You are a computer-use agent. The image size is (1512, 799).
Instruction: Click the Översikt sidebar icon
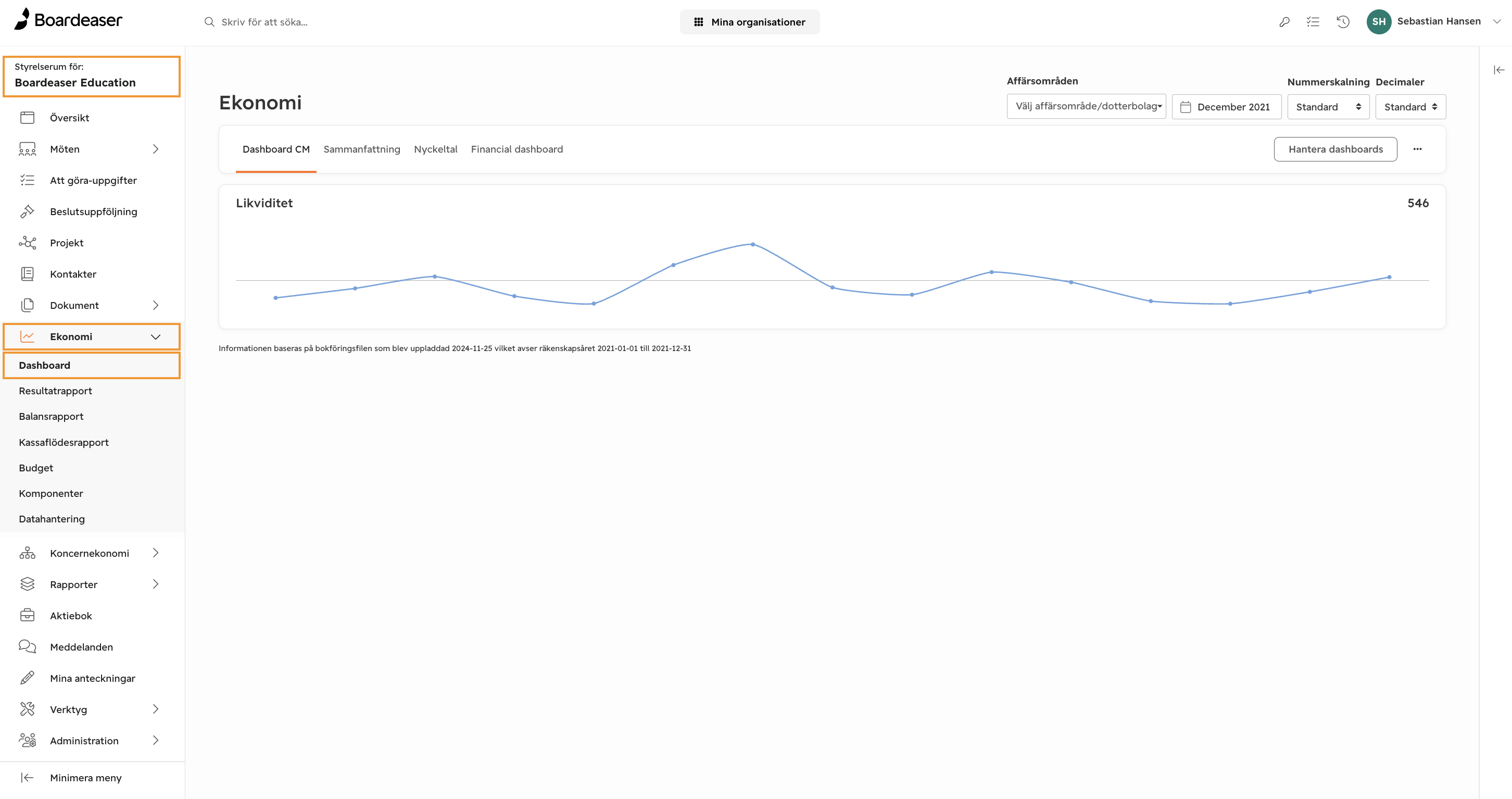[x=28, y=117]
